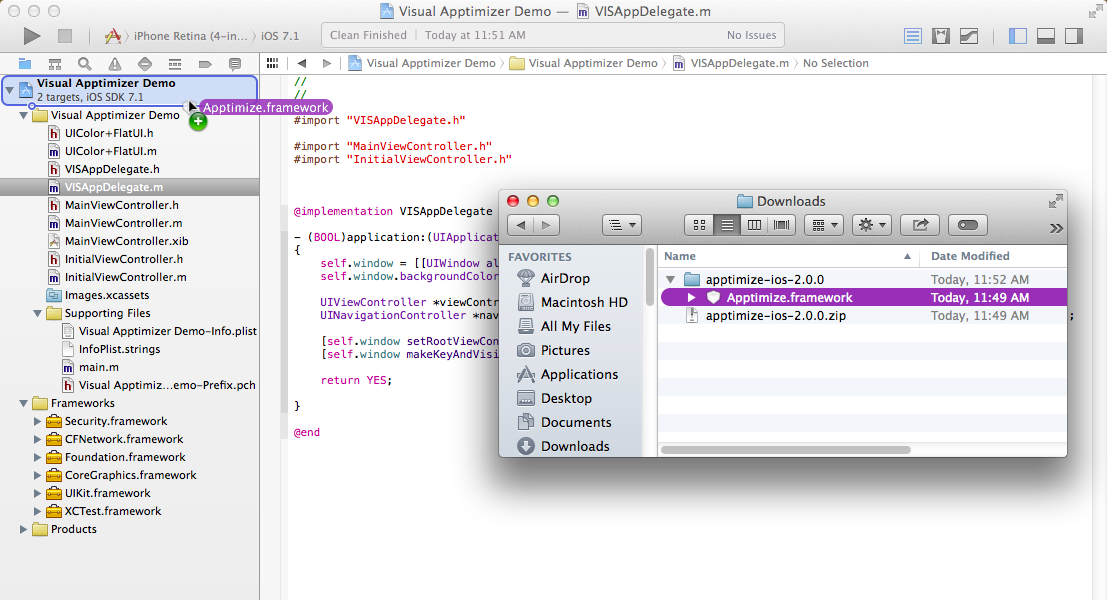Open the Test navigator diamond icon
The height and width of the screenshot is (600, 1107).
[145, 64]
